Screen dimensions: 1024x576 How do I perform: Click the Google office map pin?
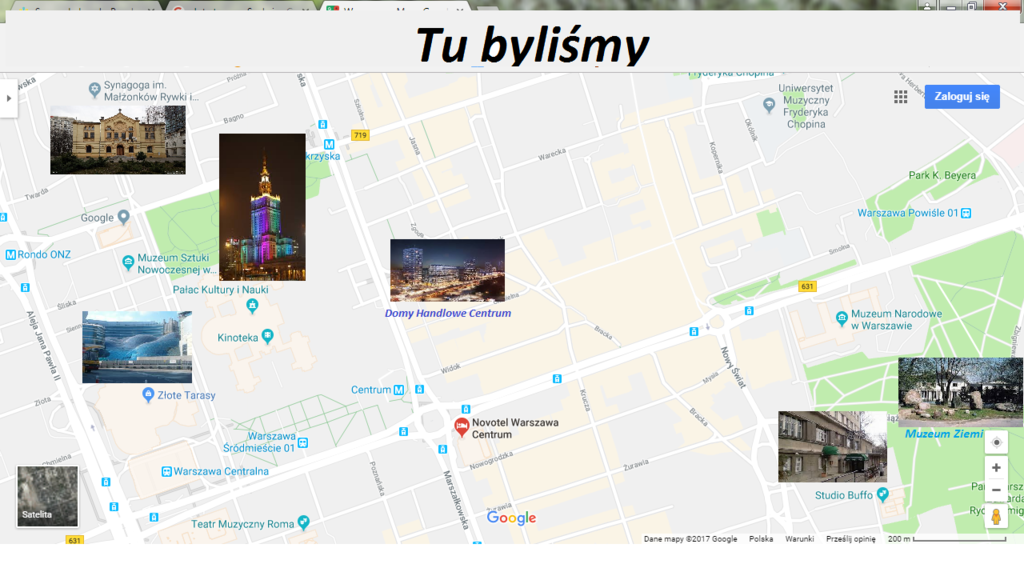coord(123,217)
